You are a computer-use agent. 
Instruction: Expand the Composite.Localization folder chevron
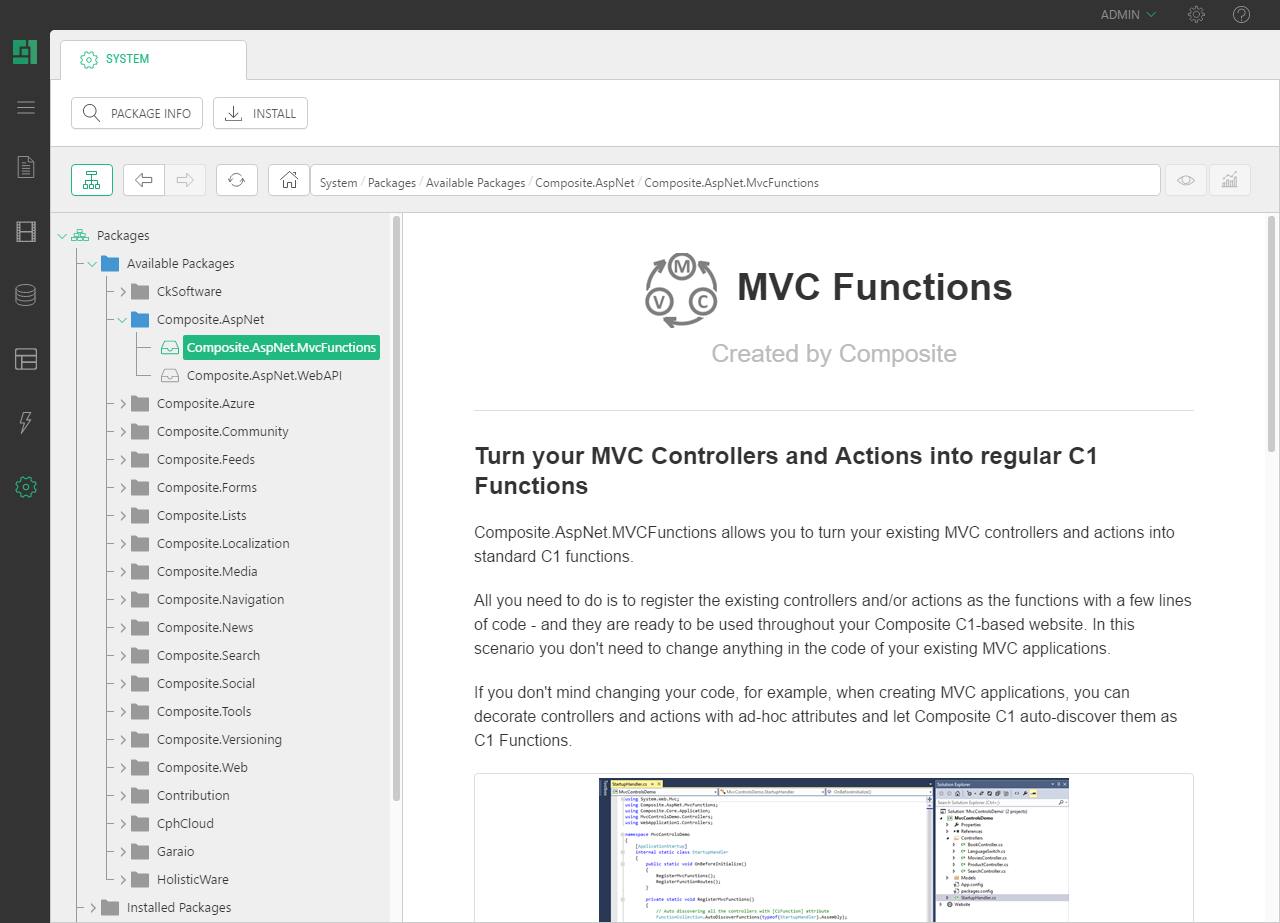123,544
